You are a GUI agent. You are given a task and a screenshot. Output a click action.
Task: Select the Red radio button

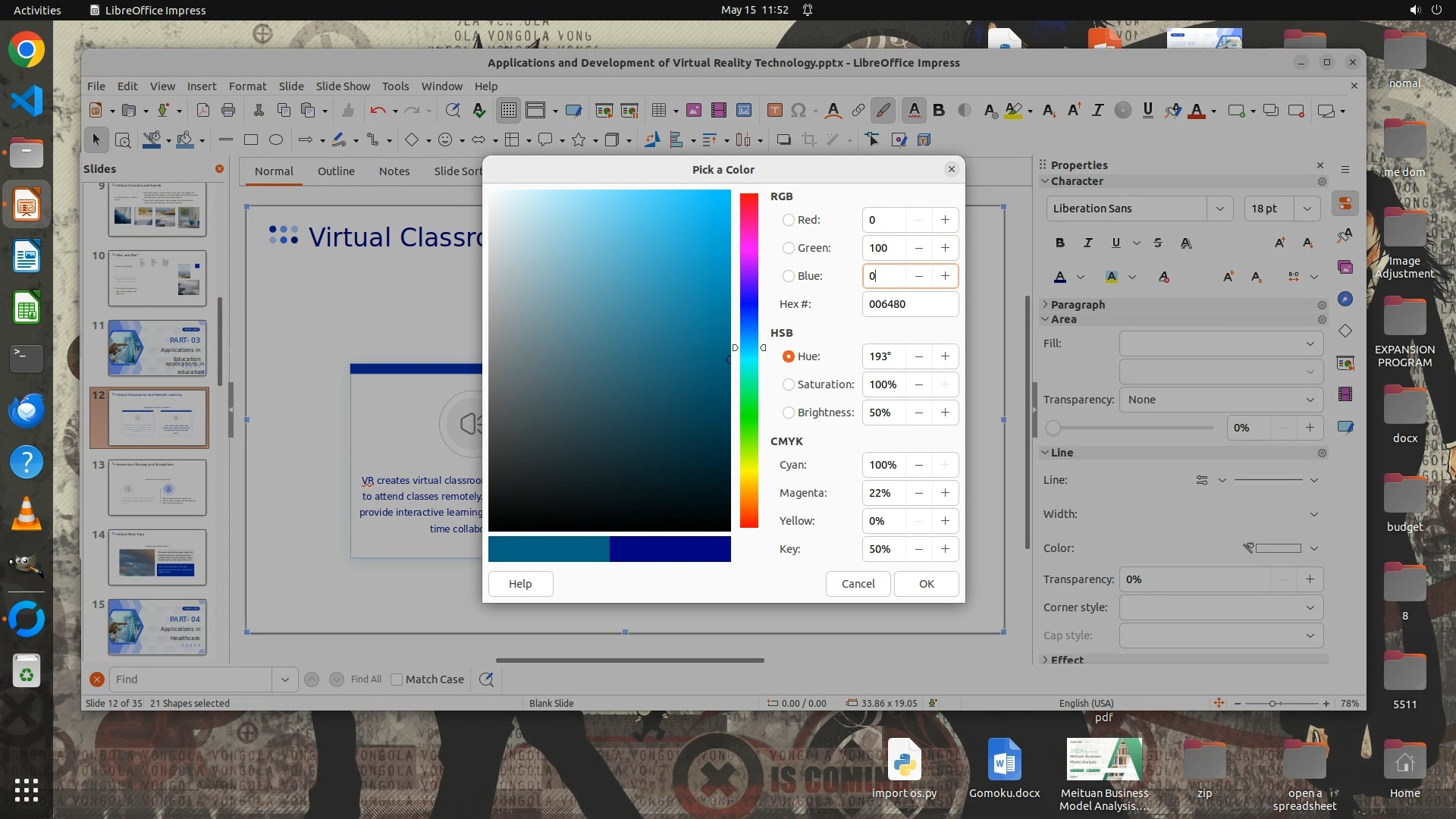789,220
